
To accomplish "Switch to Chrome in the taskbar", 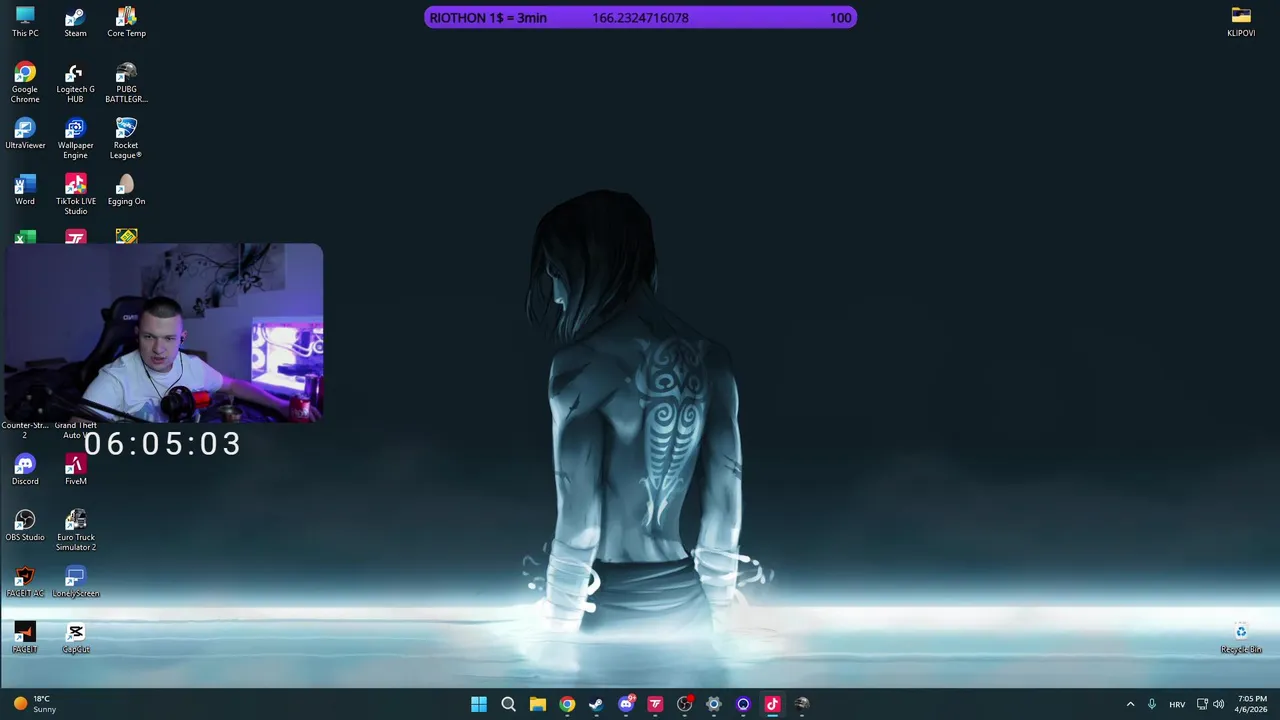I will (567, 704).
